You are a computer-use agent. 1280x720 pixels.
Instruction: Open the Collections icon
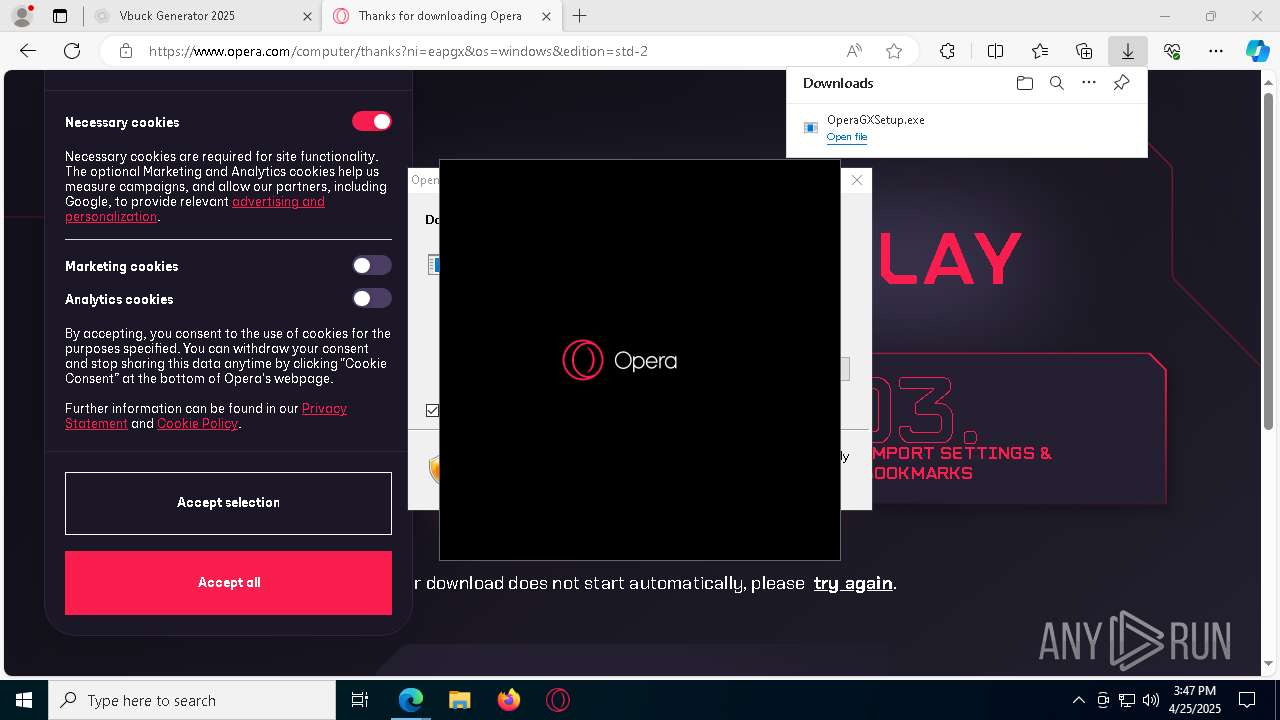(x=1084, y=51)
